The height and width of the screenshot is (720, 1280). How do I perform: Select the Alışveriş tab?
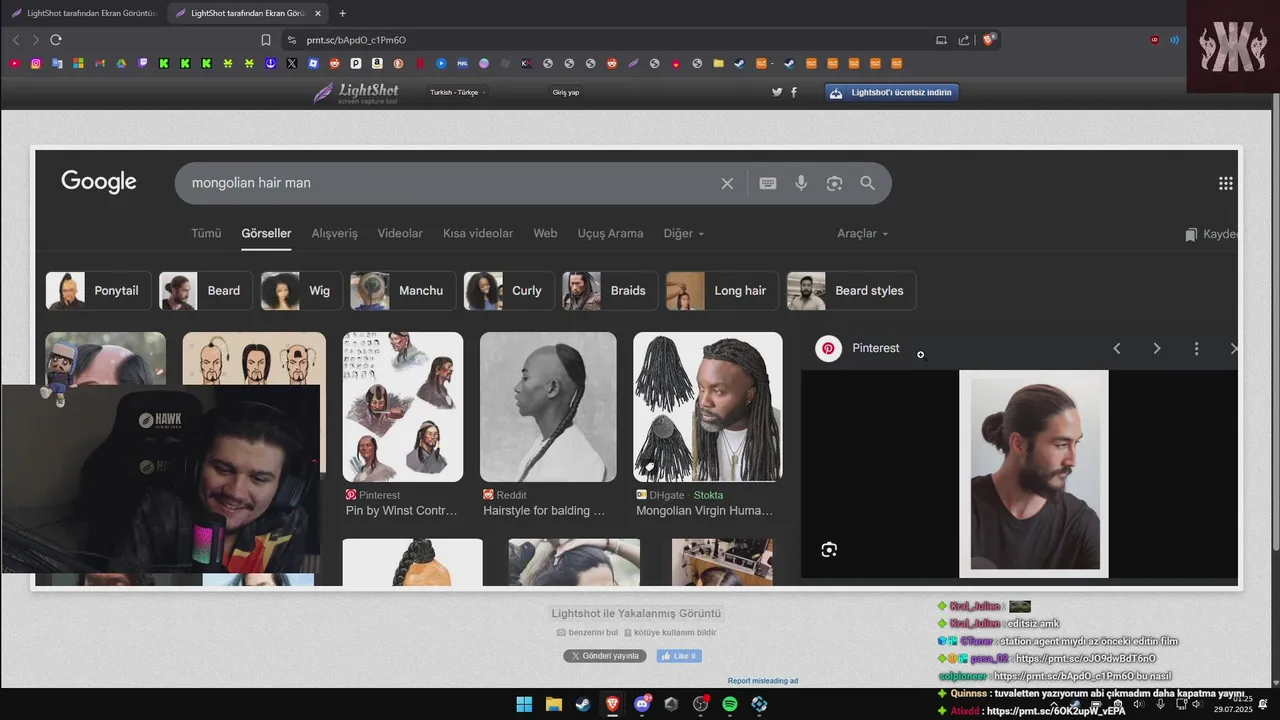tap(334, 233)
